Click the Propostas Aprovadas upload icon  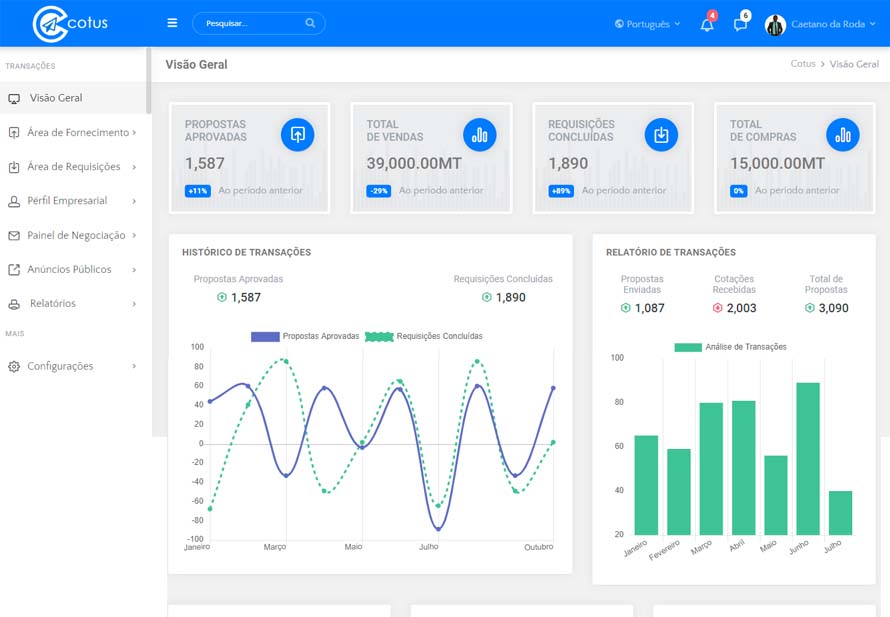click(297, 135)
